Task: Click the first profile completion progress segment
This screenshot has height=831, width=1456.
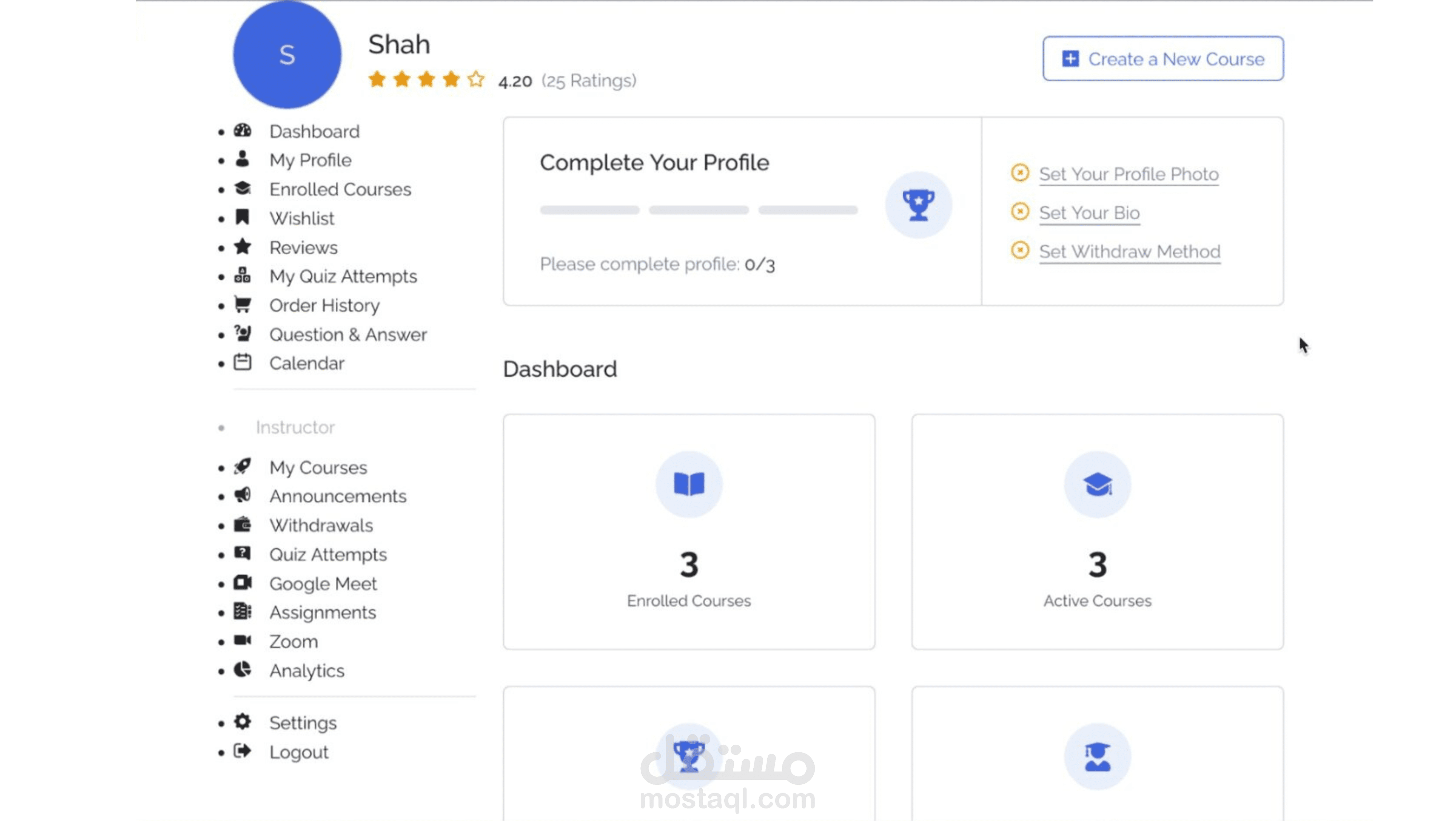Action: click(589, 210)
